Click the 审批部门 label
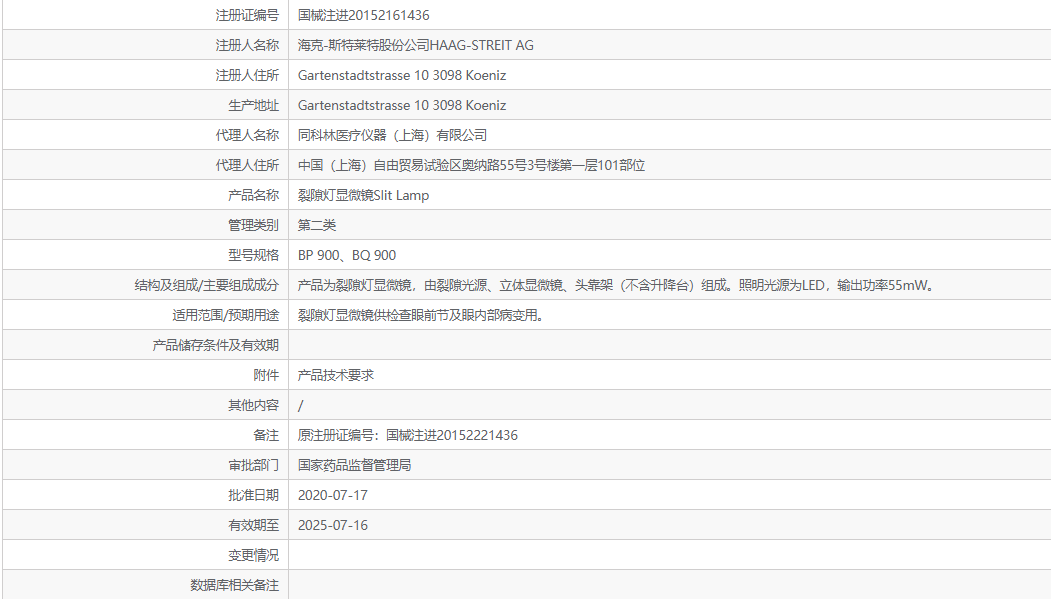Image resolution: width=1051 pixels, height=599 pixels. pyautogui.click(x=253, y=465)
